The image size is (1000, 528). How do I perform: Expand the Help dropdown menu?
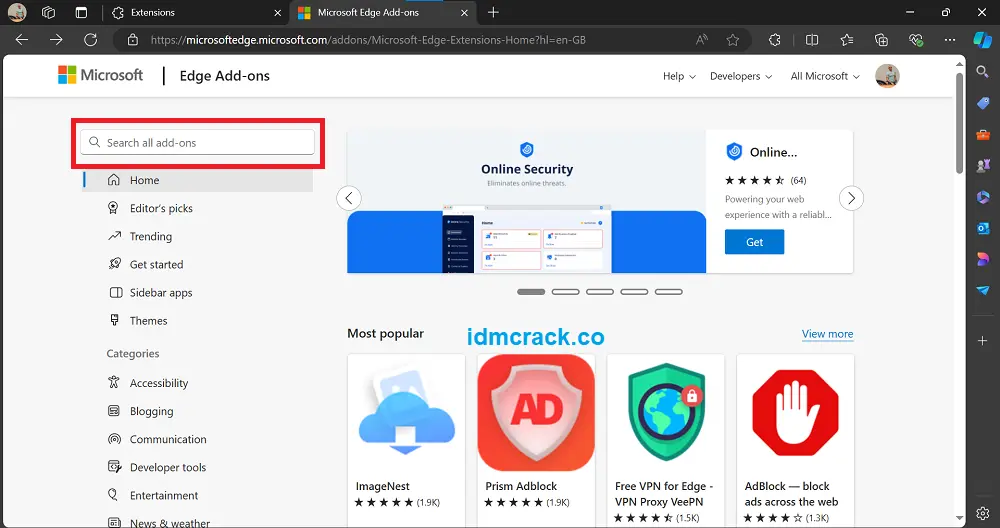[679, 76]
